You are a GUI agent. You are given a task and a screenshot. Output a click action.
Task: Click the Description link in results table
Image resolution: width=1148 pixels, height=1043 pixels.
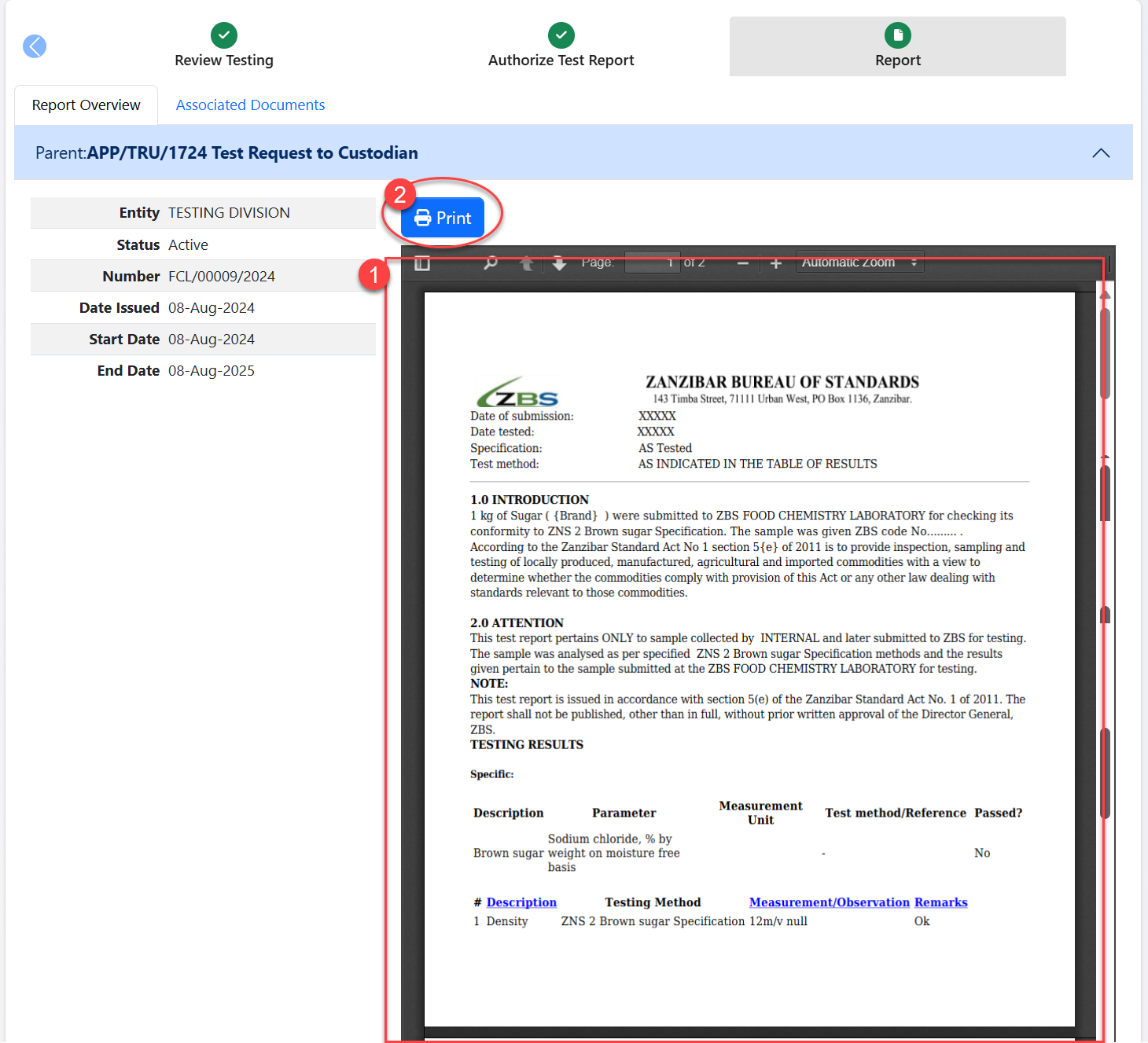coord(521,902)
